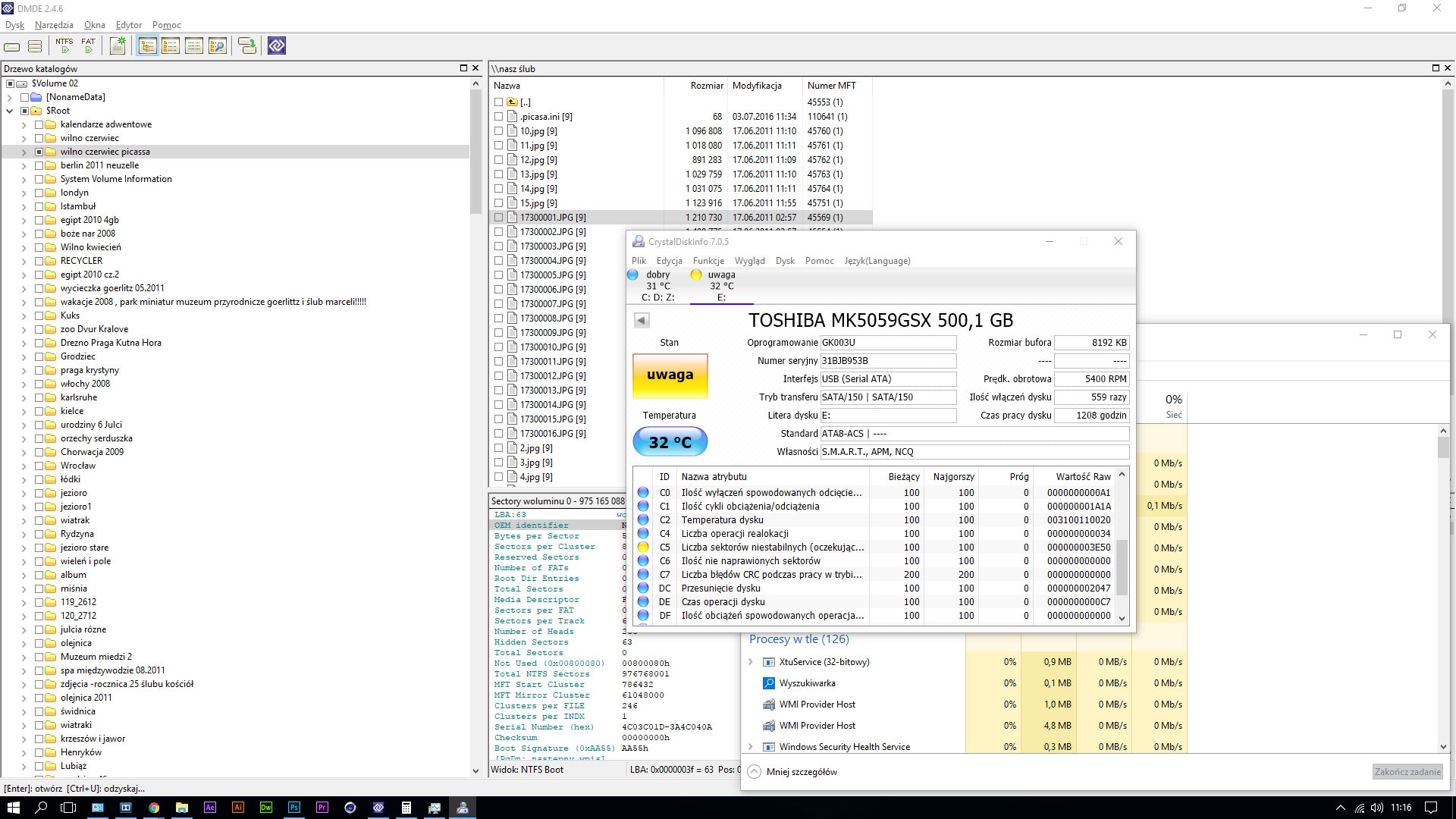Check the box for .picasa.ini file
The height and width of the screenshot is (819, 1456).
click(498, 117)
